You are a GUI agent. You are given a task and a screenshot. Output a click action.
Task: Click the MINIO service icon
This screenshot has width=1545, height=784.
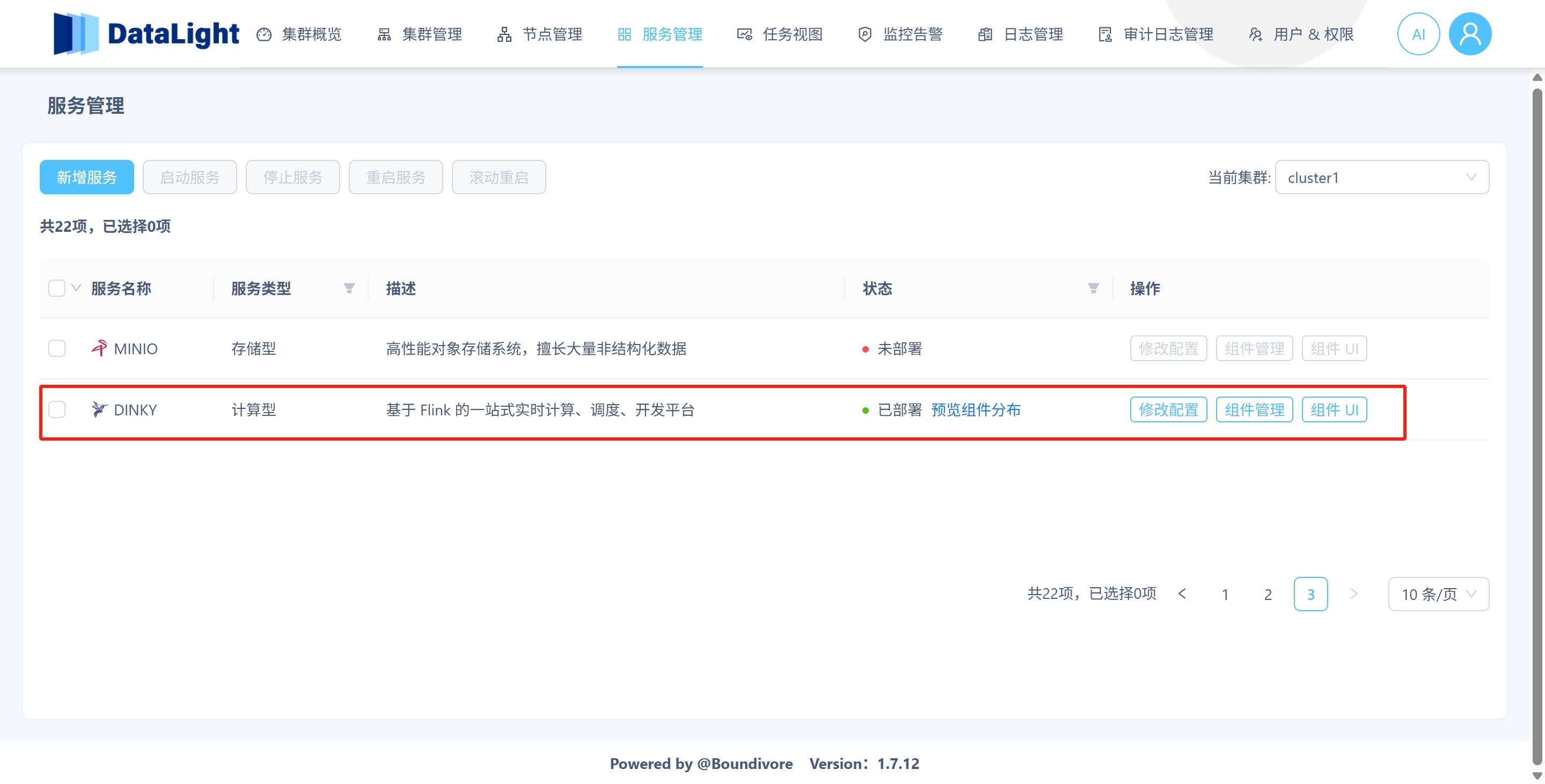point(99,348)
